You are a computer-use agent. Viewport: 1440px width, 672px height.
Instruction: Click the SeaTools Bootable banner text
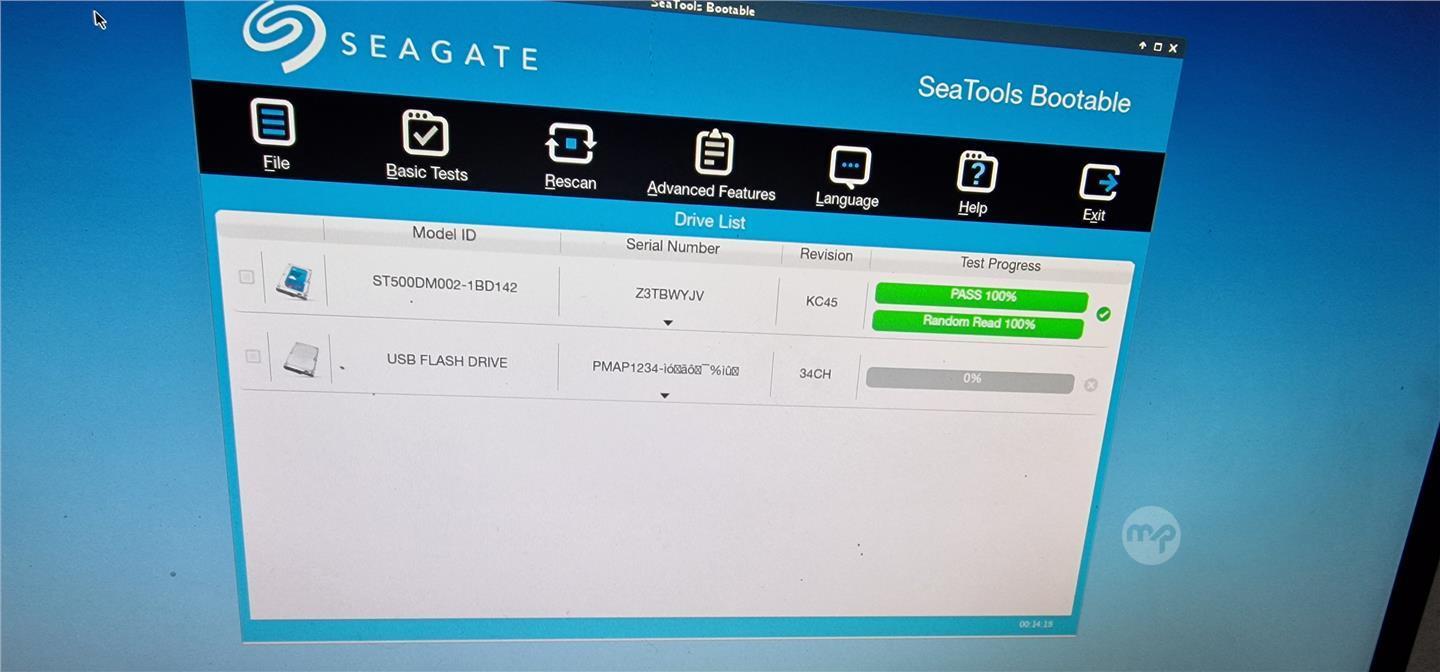(1024, 94)
